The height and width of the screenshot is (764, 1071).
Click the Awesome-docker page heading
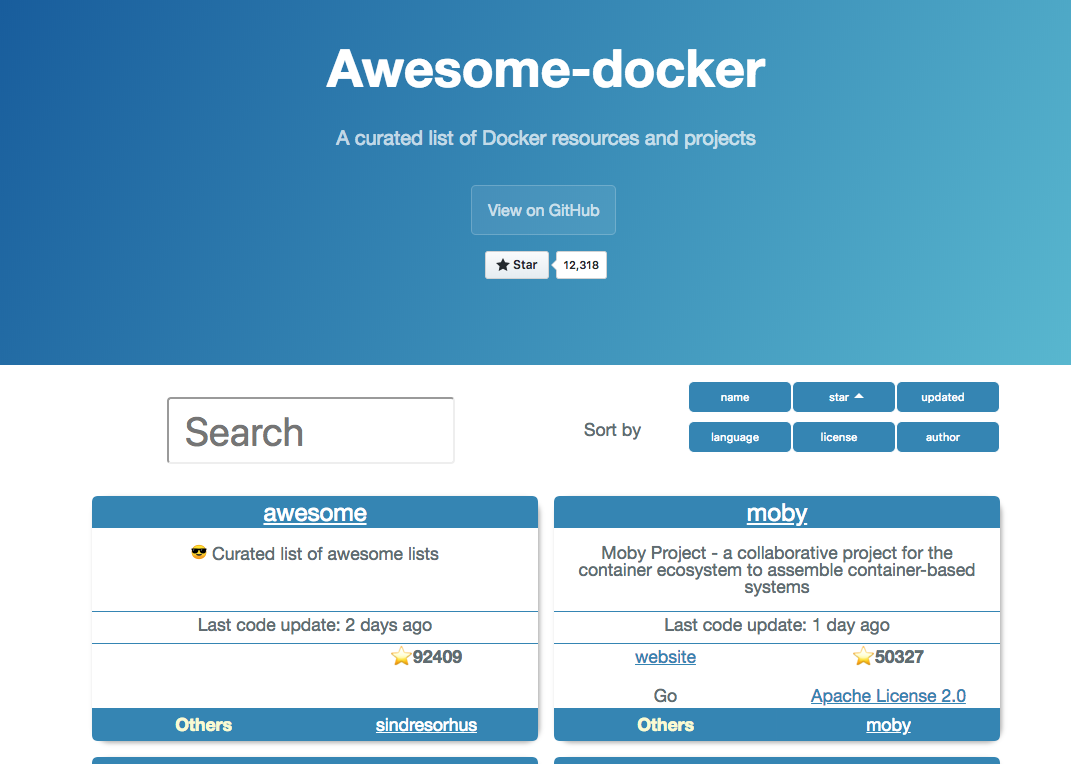click(546, 70)
